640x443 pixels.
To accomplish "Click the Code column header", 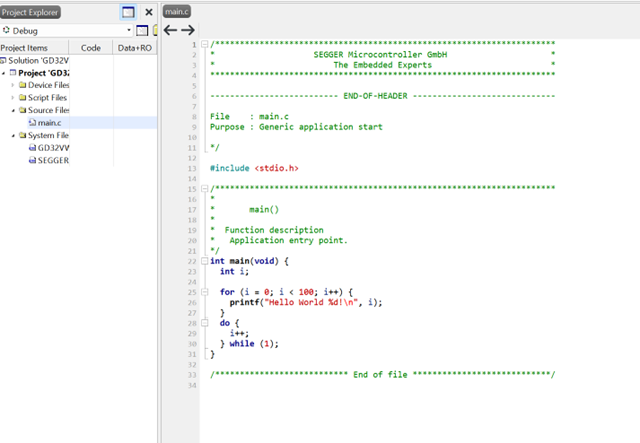I will (x=90, y=47).
